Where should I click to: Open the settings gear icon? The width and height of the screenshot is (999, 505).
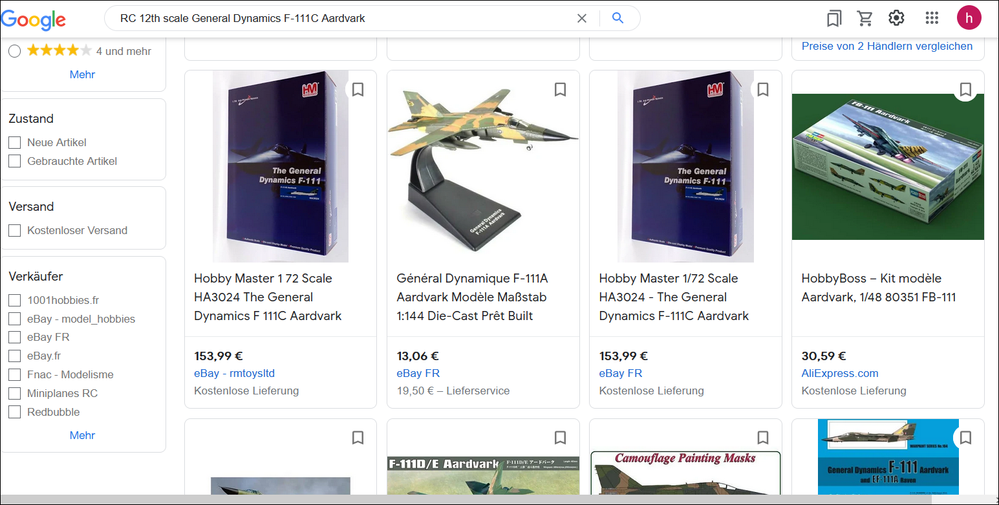[896, 18]
